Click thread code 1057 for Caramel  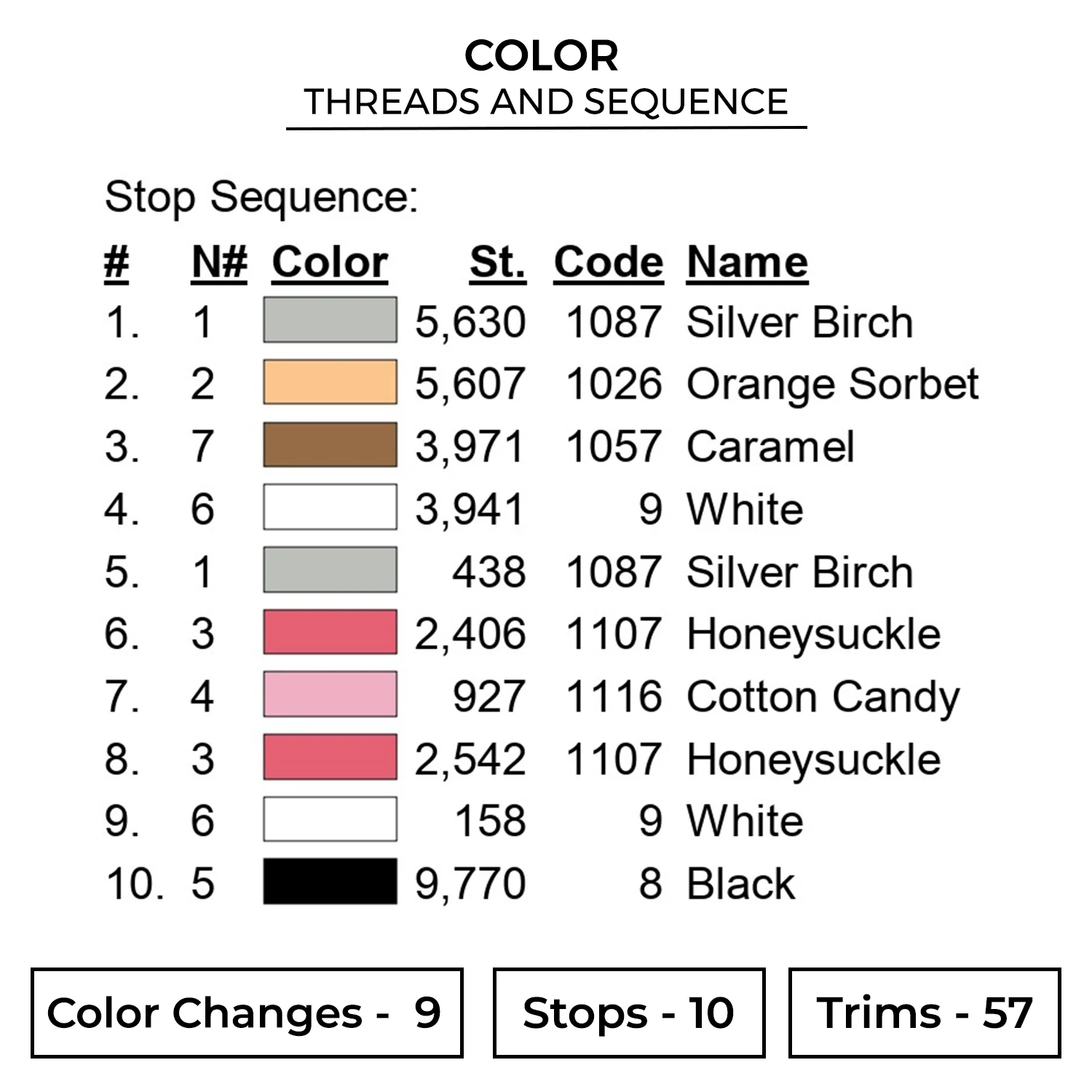point(614,447)
